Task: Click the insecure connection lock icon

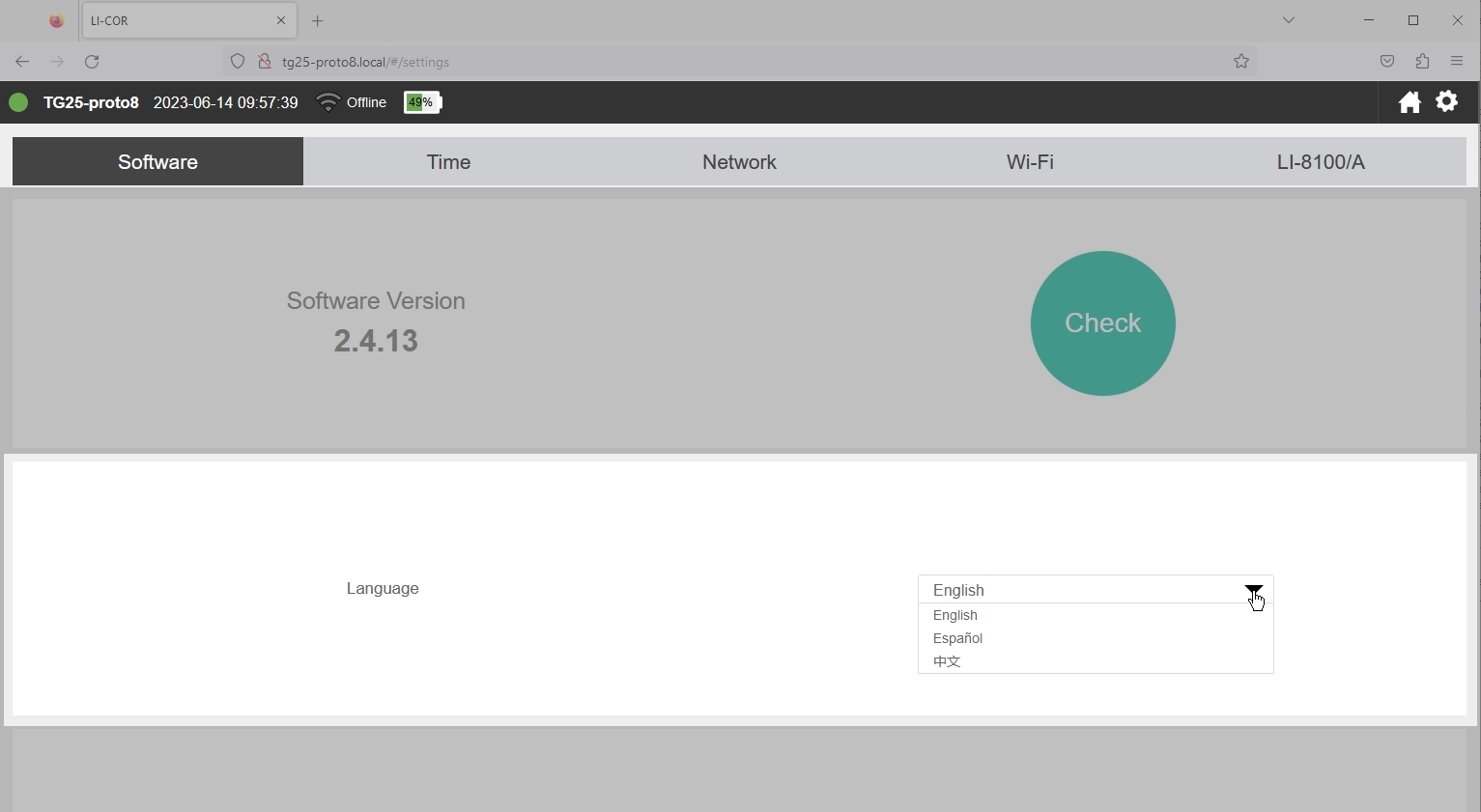Action: tap(264, 62)
